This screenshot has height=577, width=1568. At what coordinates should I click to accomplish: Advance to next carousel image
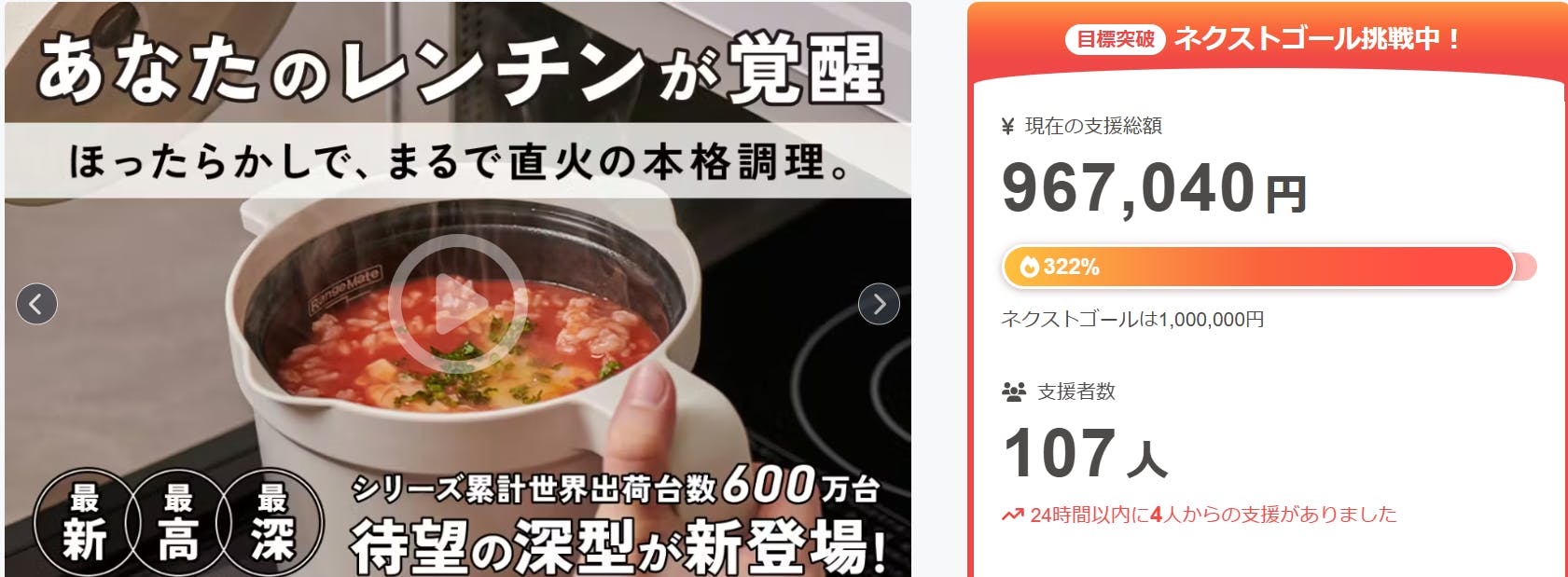click(879, 304)
